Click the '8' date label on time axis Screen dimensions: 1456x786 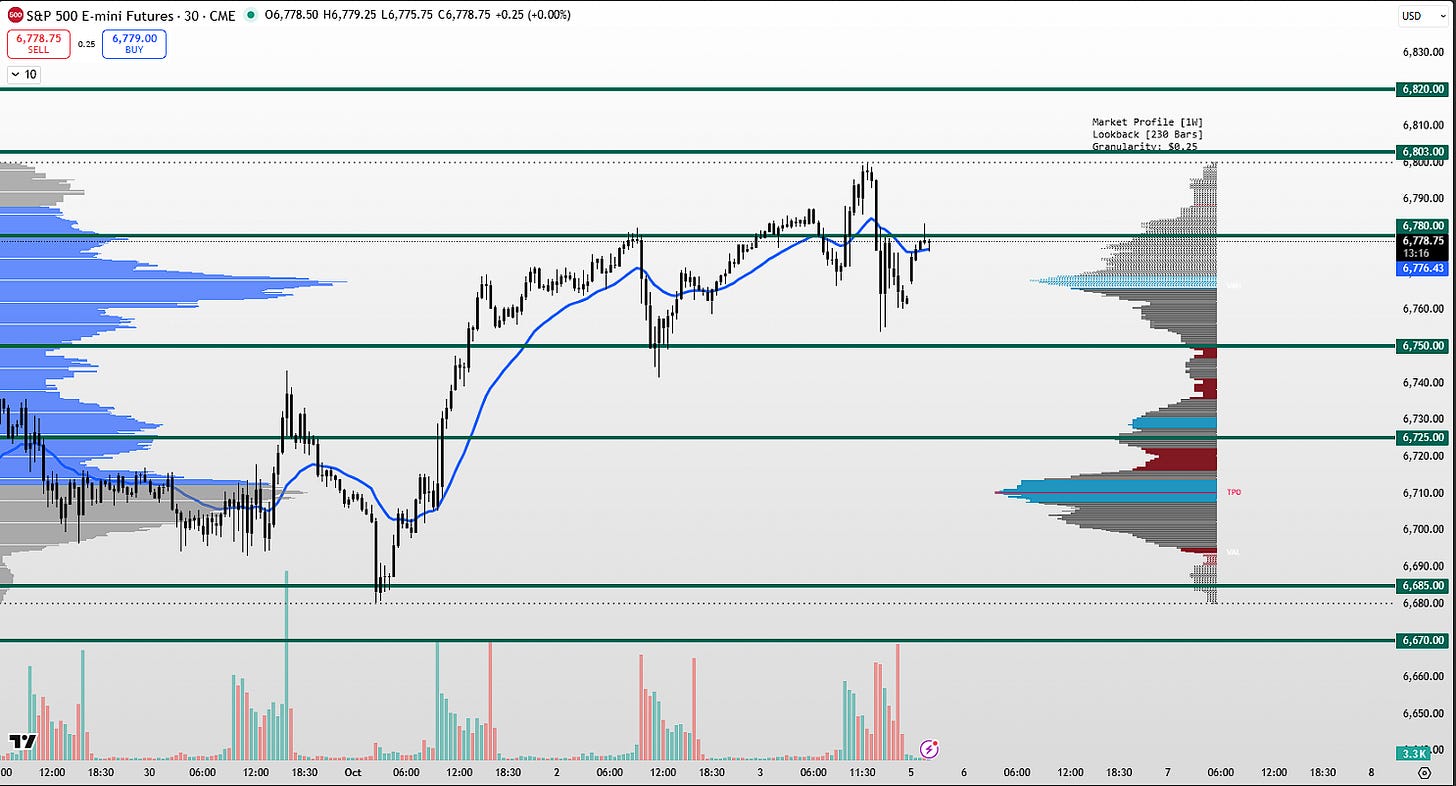1371,772
